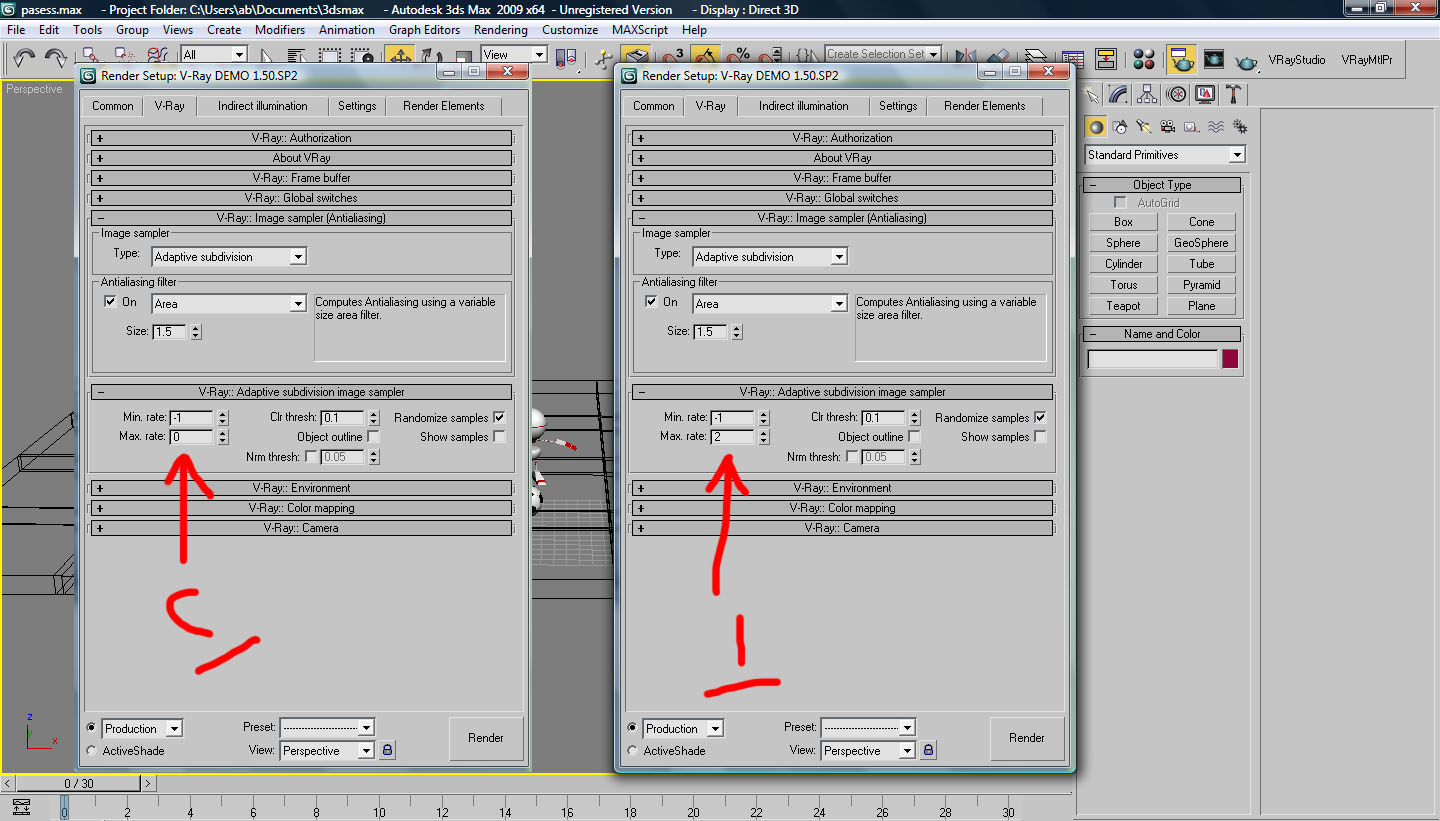Screen dimensions: 1440x821
Task: Switch to Common tab in left window
Action: [113, 106]
